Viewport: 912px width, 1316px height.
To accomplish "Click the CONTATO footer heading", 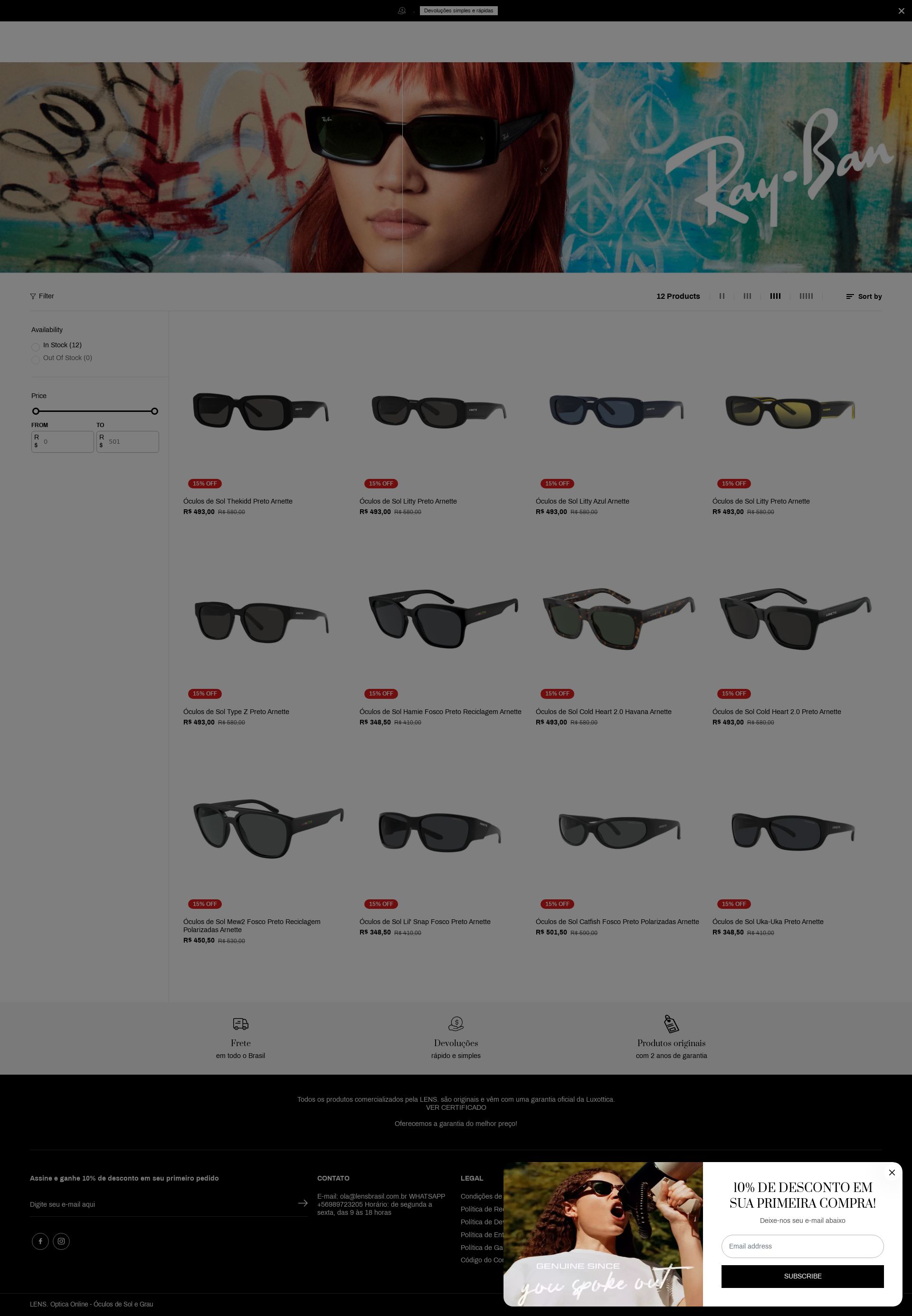I will [x=333, y=1178].
